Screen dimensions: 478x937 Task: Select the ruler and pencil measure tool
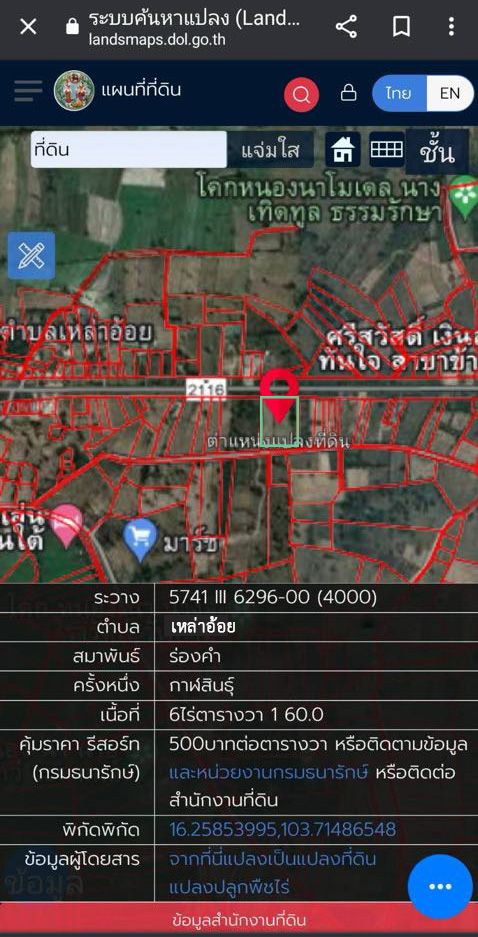(31, 256)
